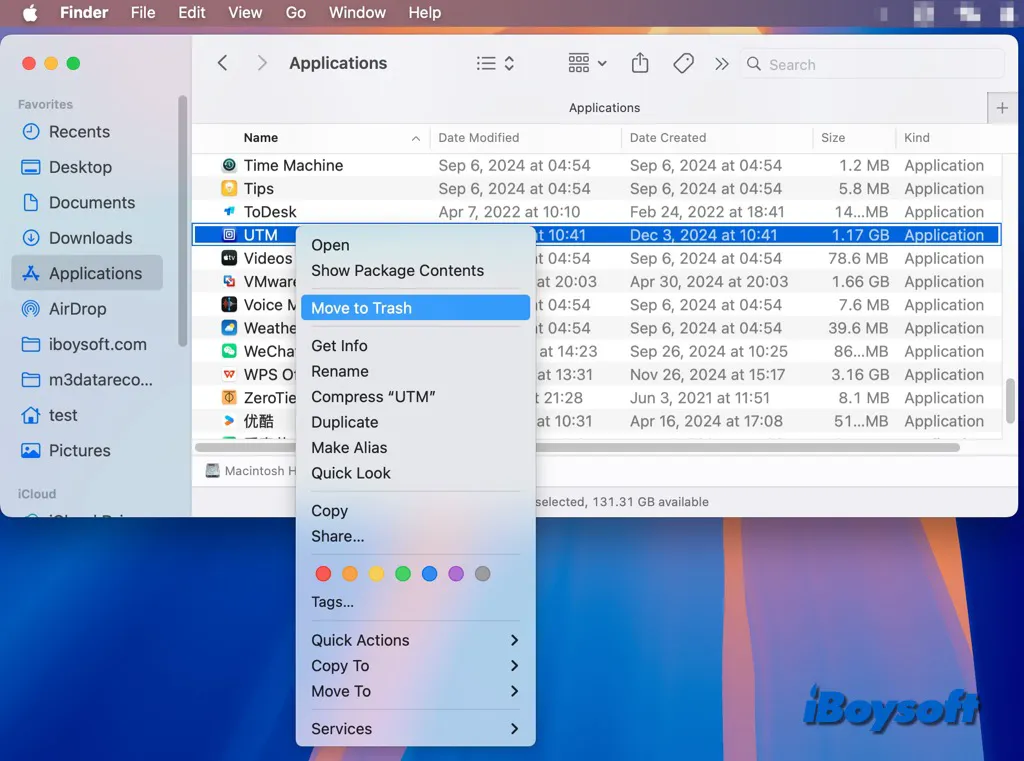The height and width of the screenshot is (761, 1024).
Task: Choose Tags… in context menu
Action: coord(415,602)
